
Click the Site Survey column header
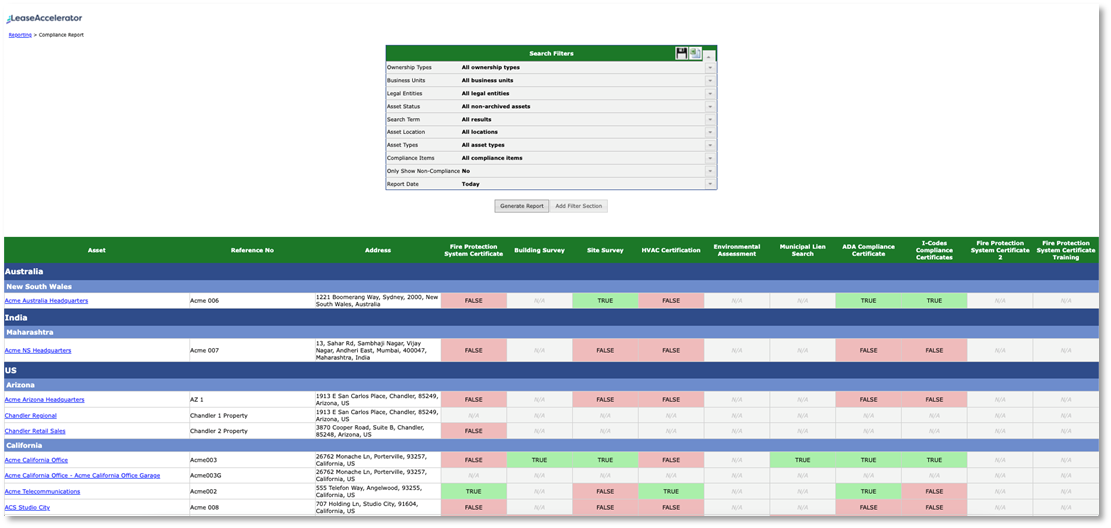pos(605,250)
